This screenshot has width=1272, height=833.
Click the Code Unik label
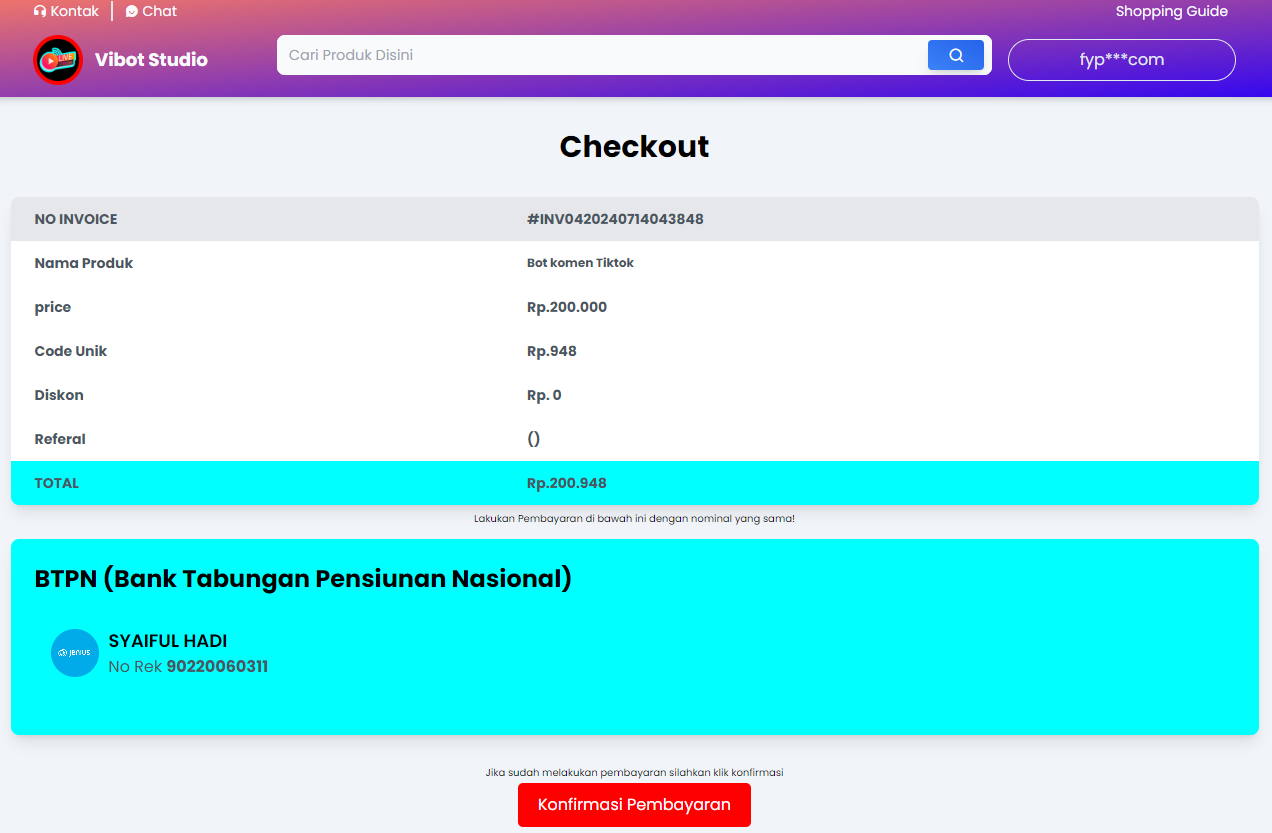pos(71,351)
